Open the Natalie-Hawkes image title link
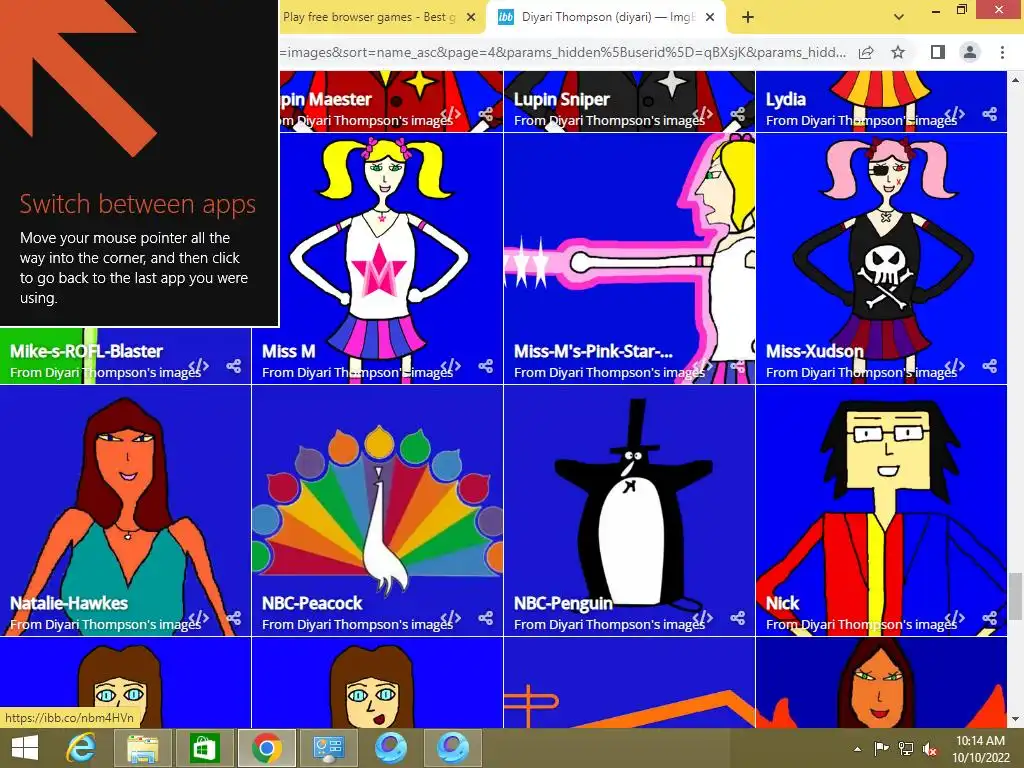The image size is (1024, 768). click(x=69, y=603)
